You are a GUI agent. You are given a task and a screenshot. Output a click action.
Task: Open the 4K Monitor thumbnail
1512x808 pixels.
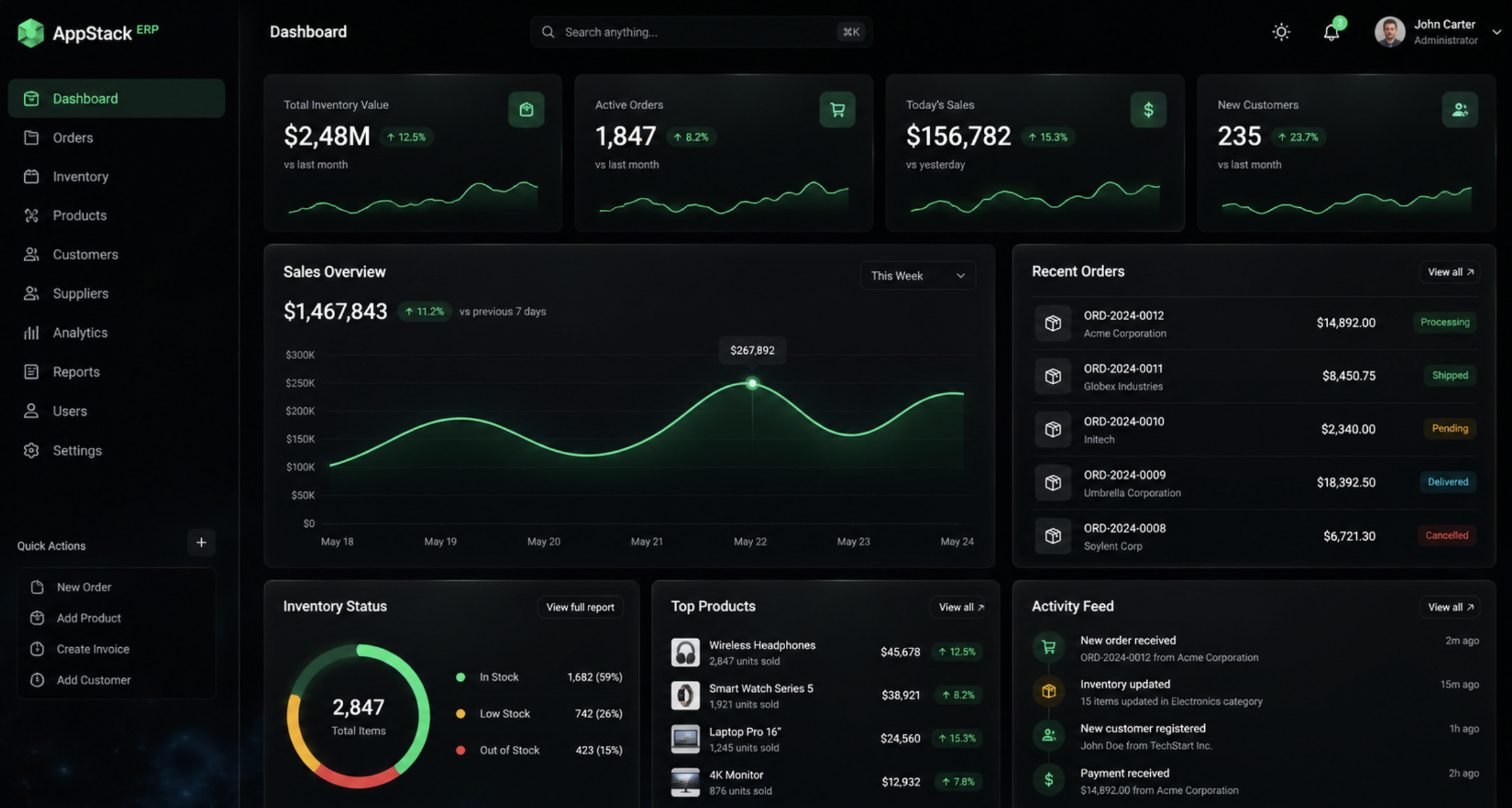tap(685, 783)
